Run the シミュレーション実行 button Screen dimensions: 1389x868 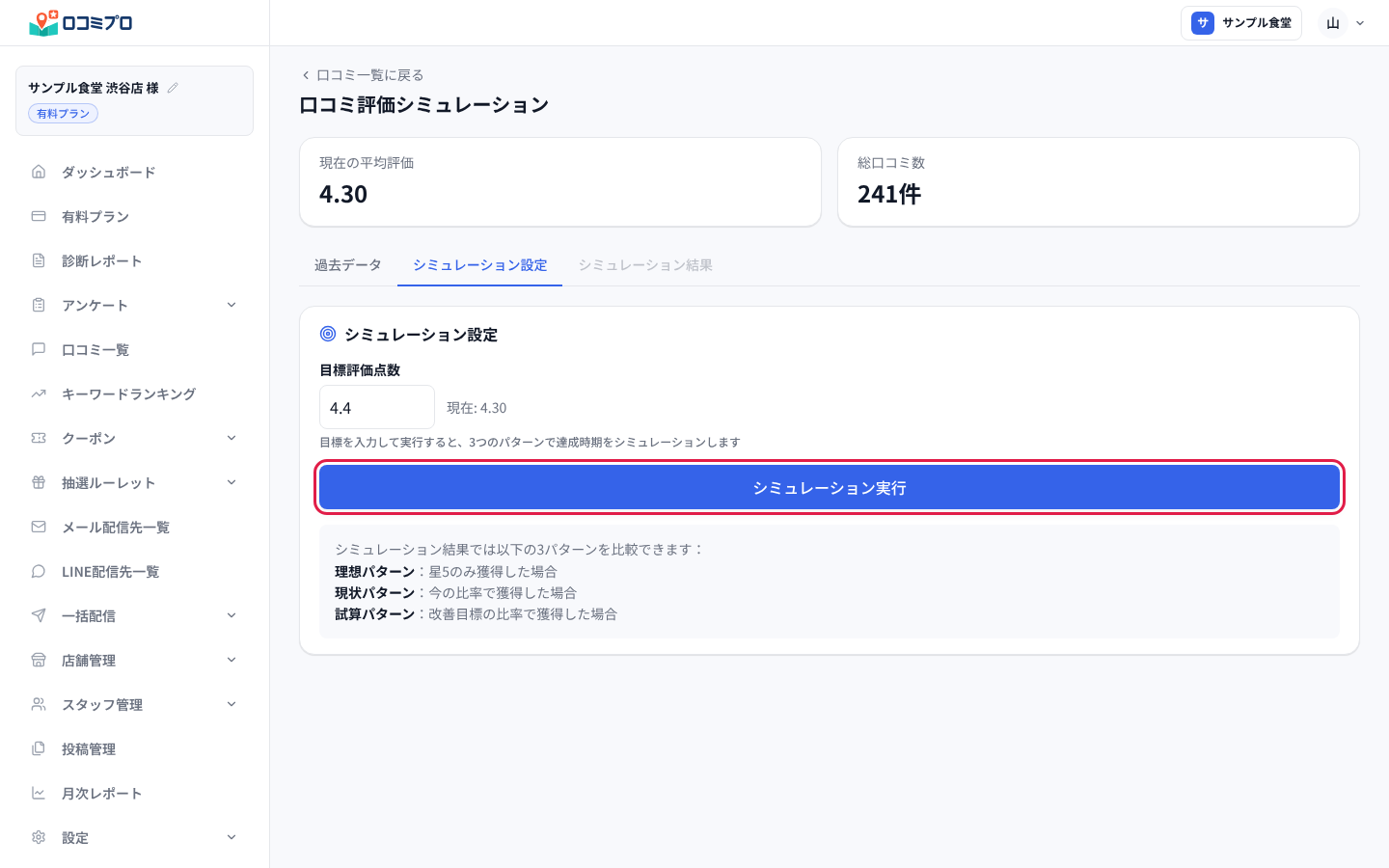[x=830, y=487]
